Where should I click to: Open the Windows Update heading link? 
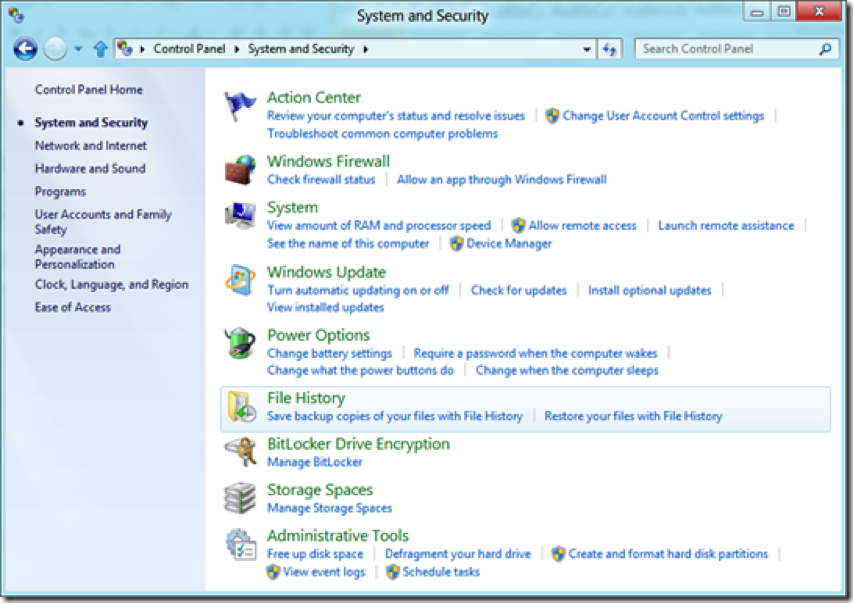point(326,272)
